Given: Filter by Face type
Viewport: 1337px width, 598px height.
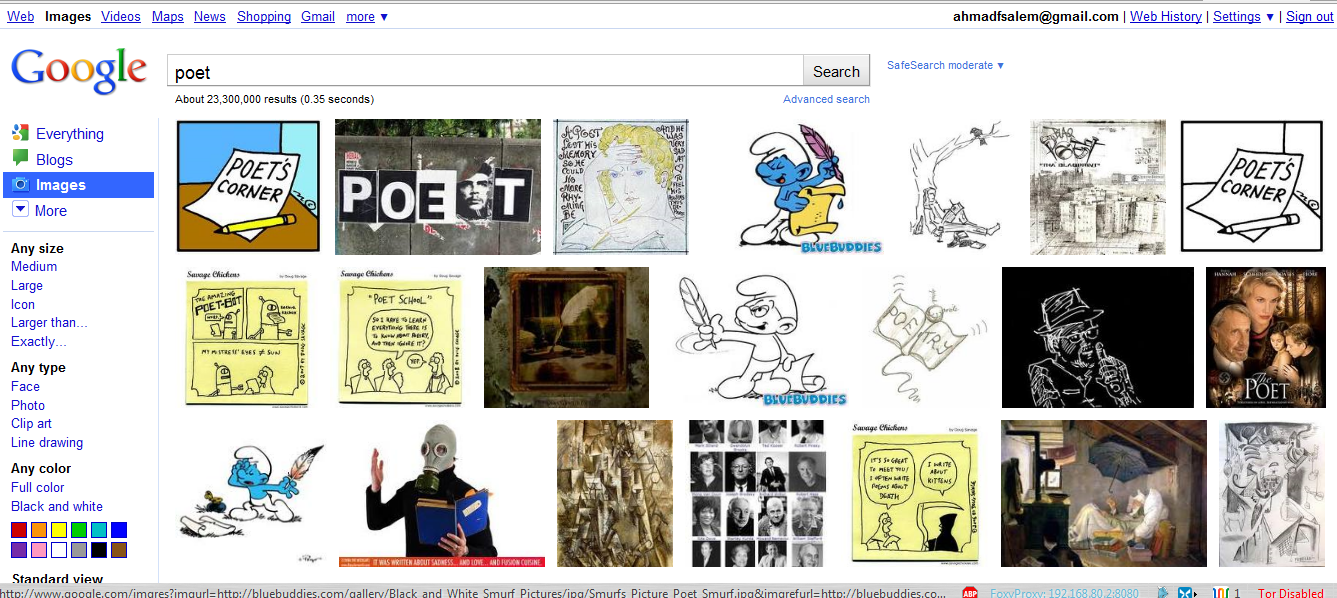Looking at the screenshot, I should point(26,386).
